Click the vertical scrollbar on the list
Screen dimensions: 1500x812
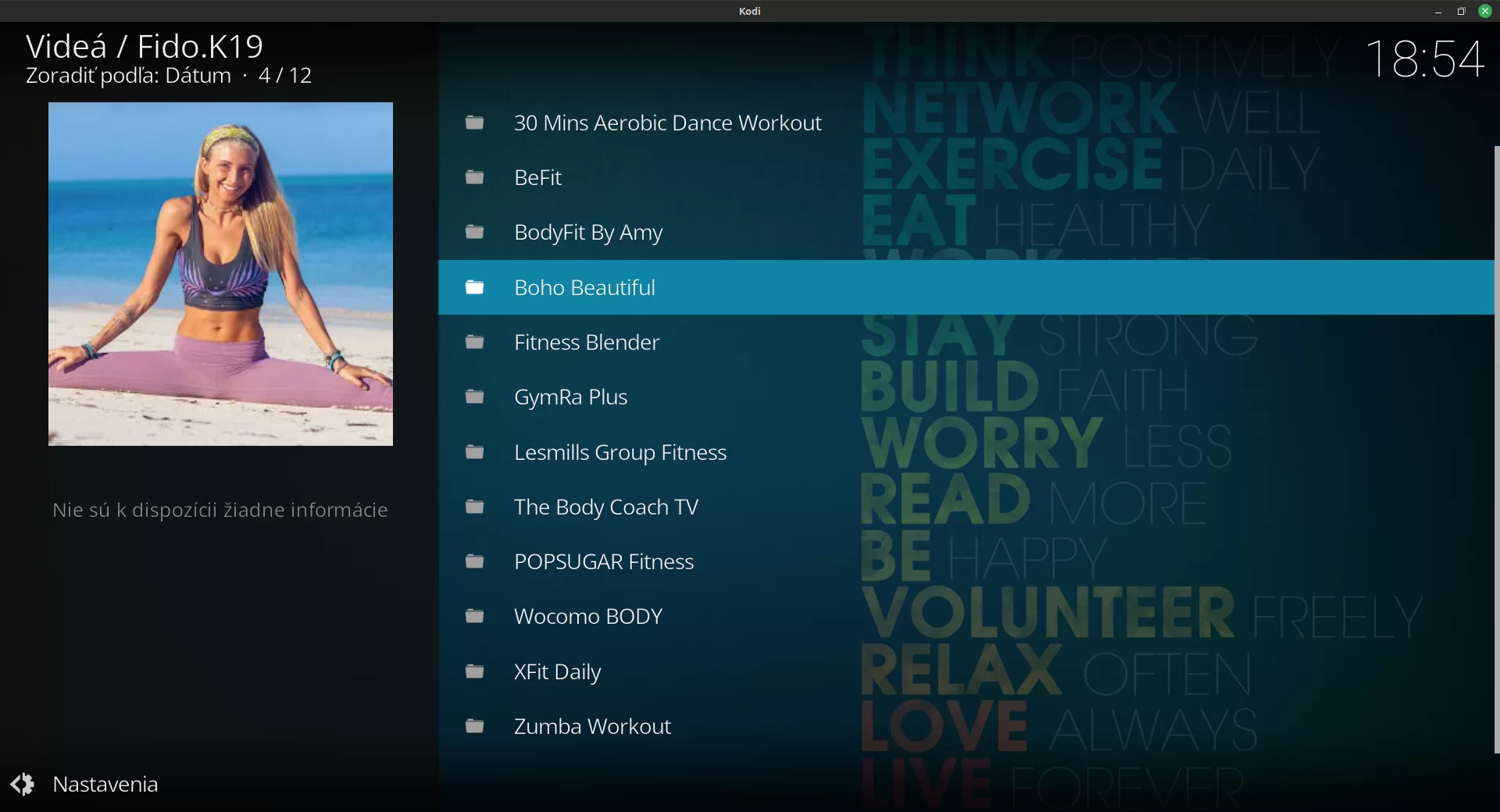tap(1496, 450)
